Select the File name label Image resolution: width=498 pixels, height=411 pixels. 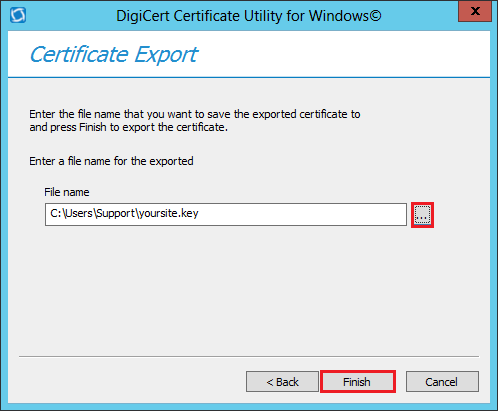click(67, 192)
